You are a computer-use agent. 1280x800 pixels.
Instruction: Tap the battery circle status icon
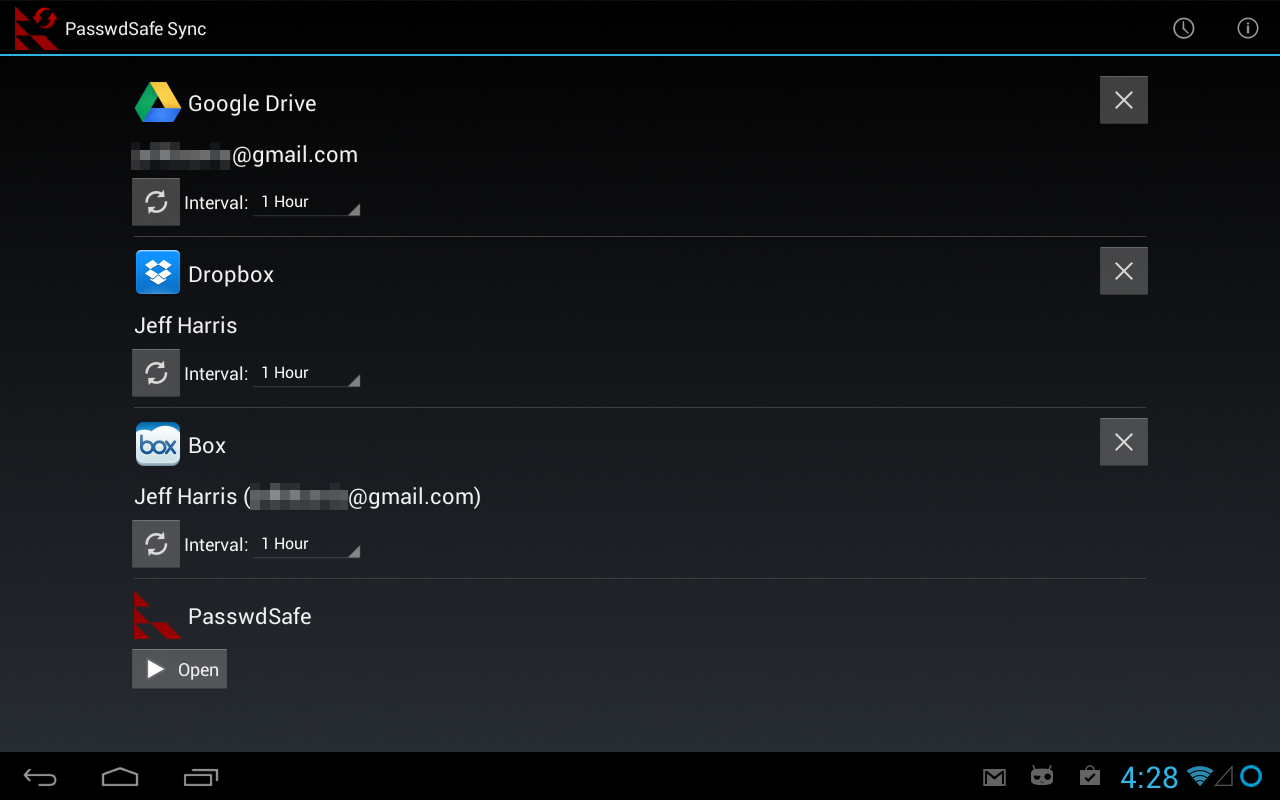(x=1251, y=776)
